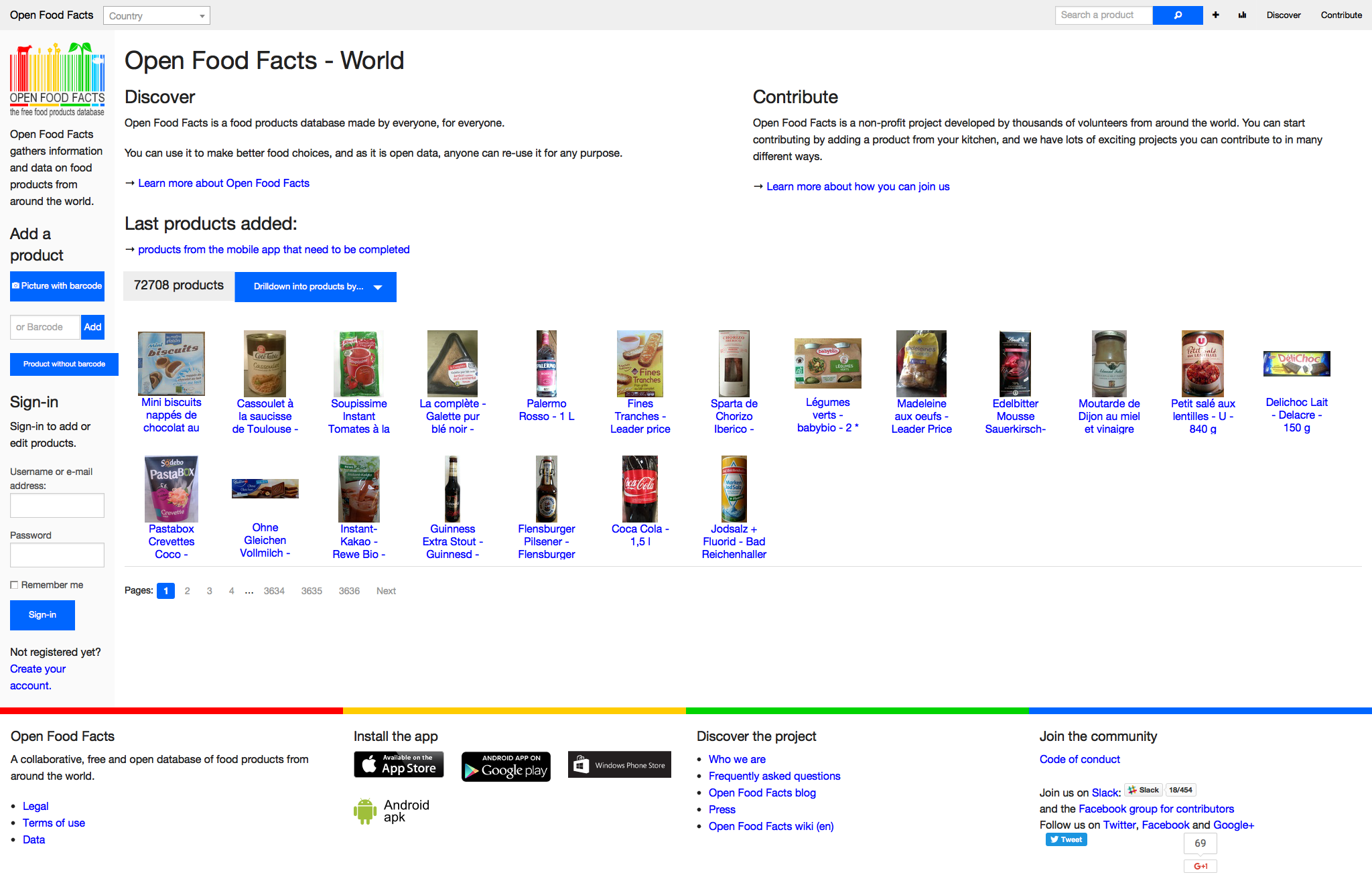Click the Sign-in button
The height and width of the screenshot is (891, 1372).
click(x=42, y=615)
